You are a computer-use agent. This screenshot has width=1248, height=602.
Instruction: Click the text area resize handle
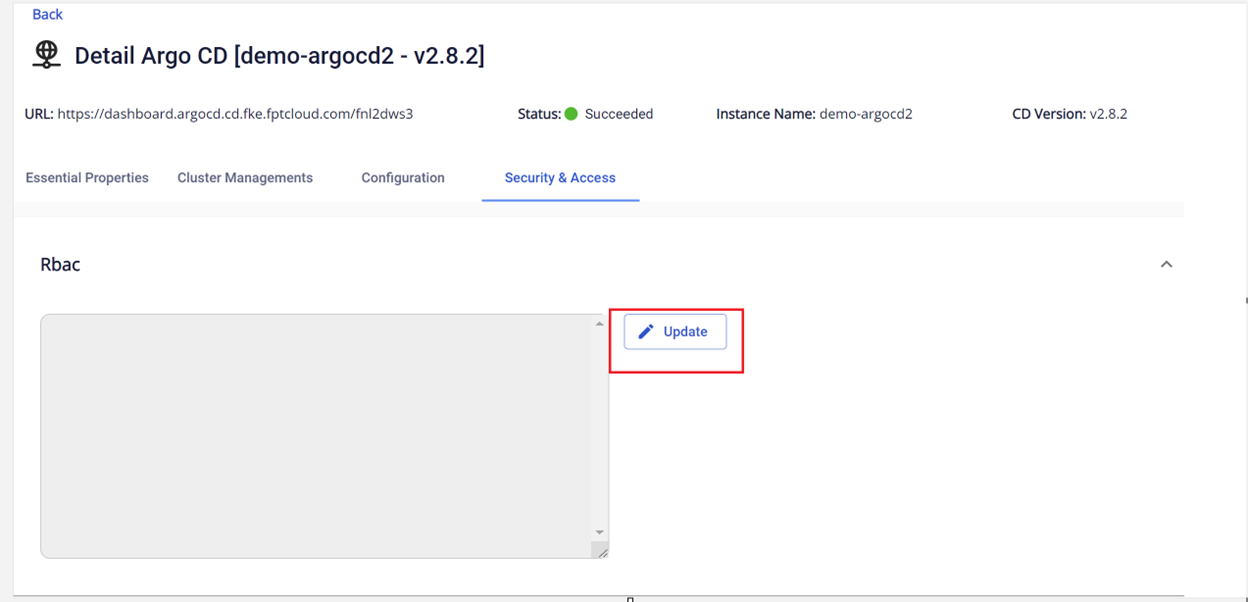[x=602, y=551]
